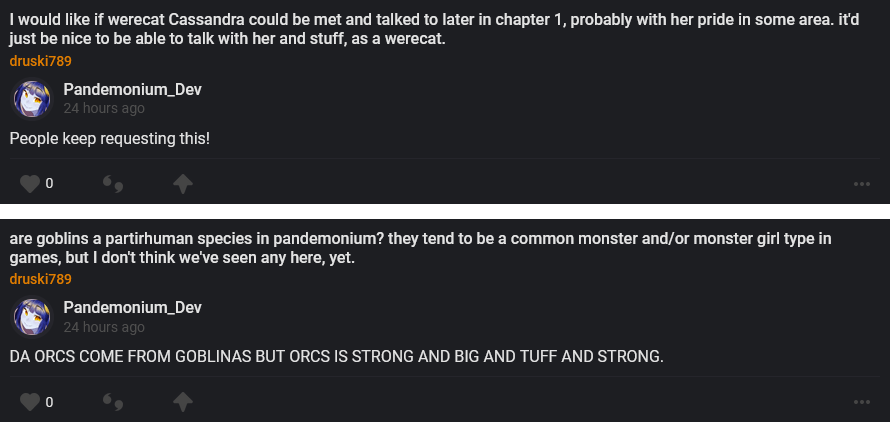Image resolution: width=890 pixels, height=422 pixels.
Task: Like the werecat Cassandra answer with the heart
Action: (x=30, y=183)
